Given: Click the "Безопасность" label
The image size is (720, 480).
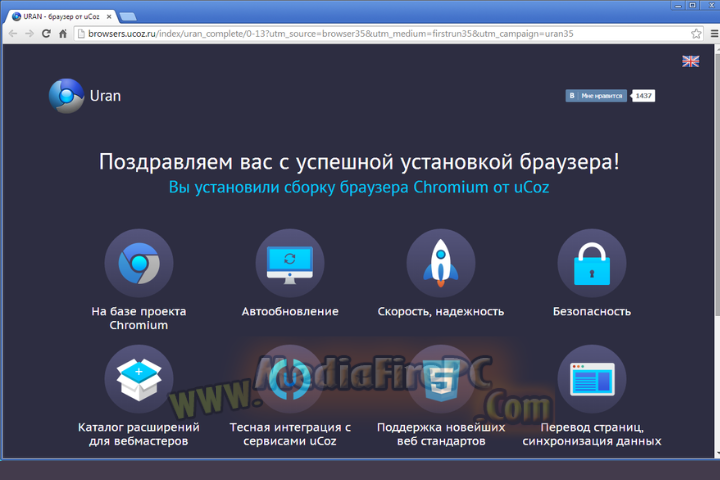Looking at the screenshot, I should pos(592,311).
